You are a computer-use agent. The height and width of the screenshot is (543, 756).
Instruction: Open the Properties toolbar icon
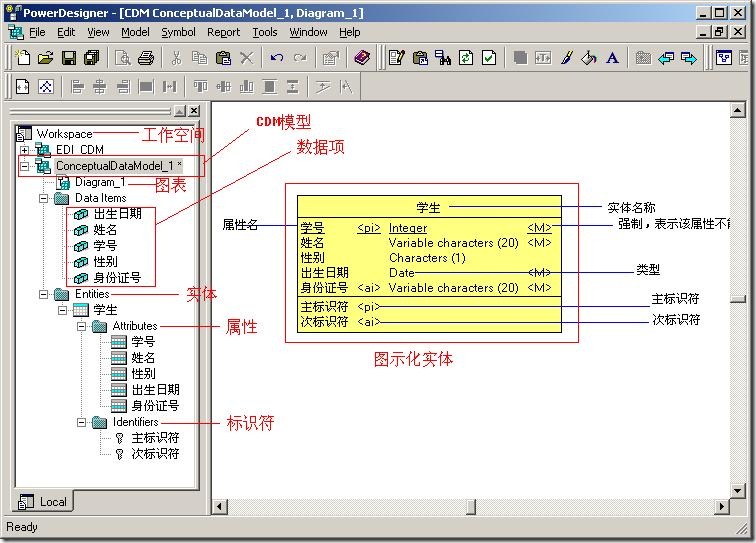(331, 58)
